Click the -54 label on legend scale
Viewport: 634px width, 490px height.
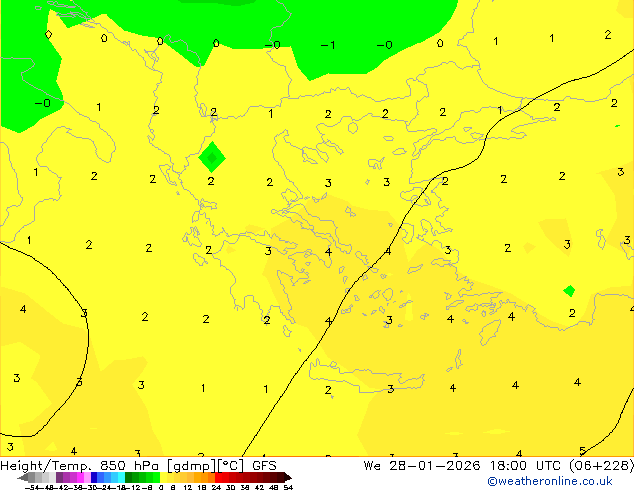tap(33, 487)
